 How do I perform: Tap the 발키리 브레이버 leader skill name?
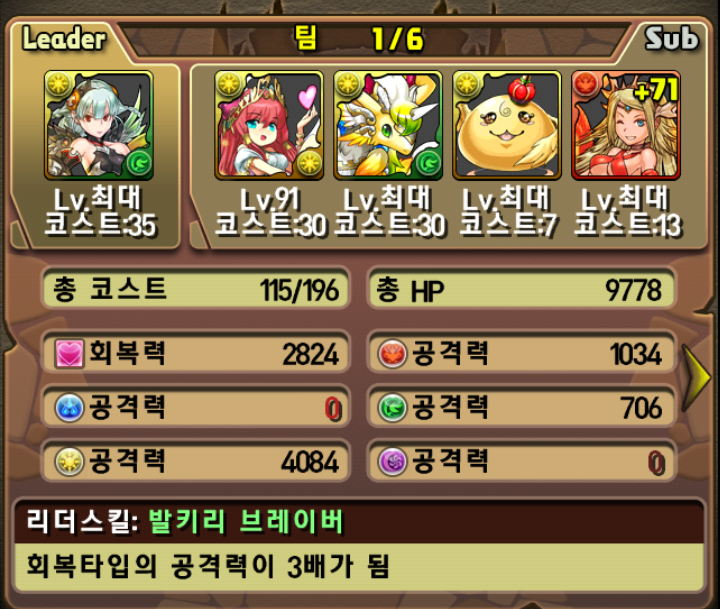(246, 522)
